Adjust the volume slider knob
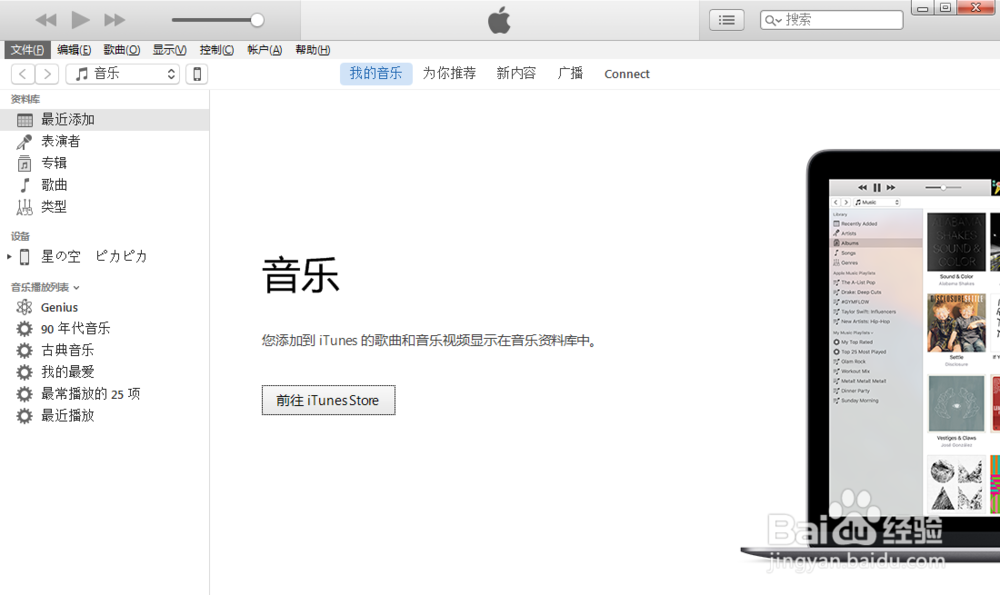This screenshot has width=1000, height=595. (x=257, y=20)
